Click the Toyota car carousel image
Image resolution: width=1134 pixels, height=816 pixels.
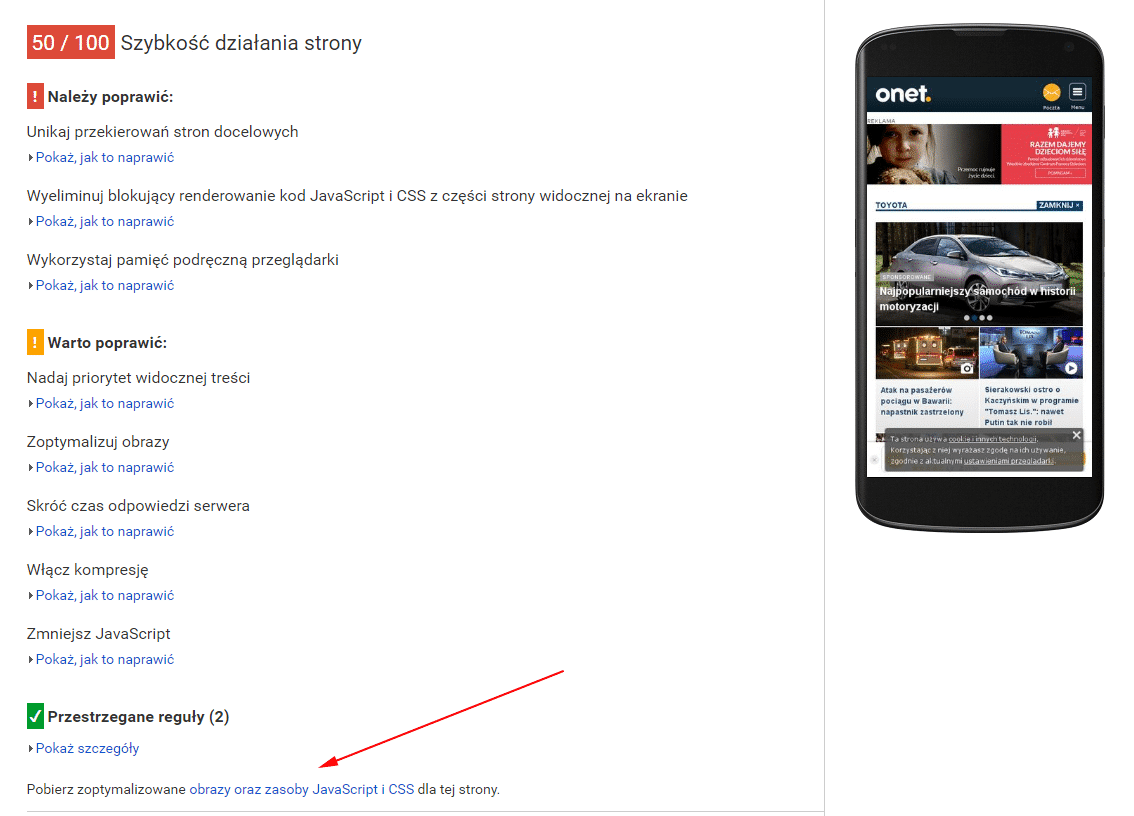pos(978,270)
